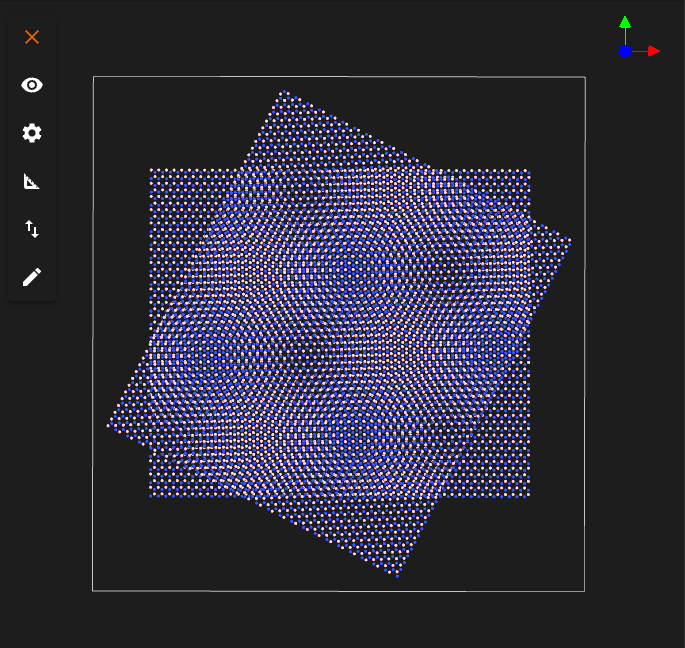This screenshot has width=685, height=648.
Task: Click the green Y-axis arrow on gizmo
Action: coord(625,22)
